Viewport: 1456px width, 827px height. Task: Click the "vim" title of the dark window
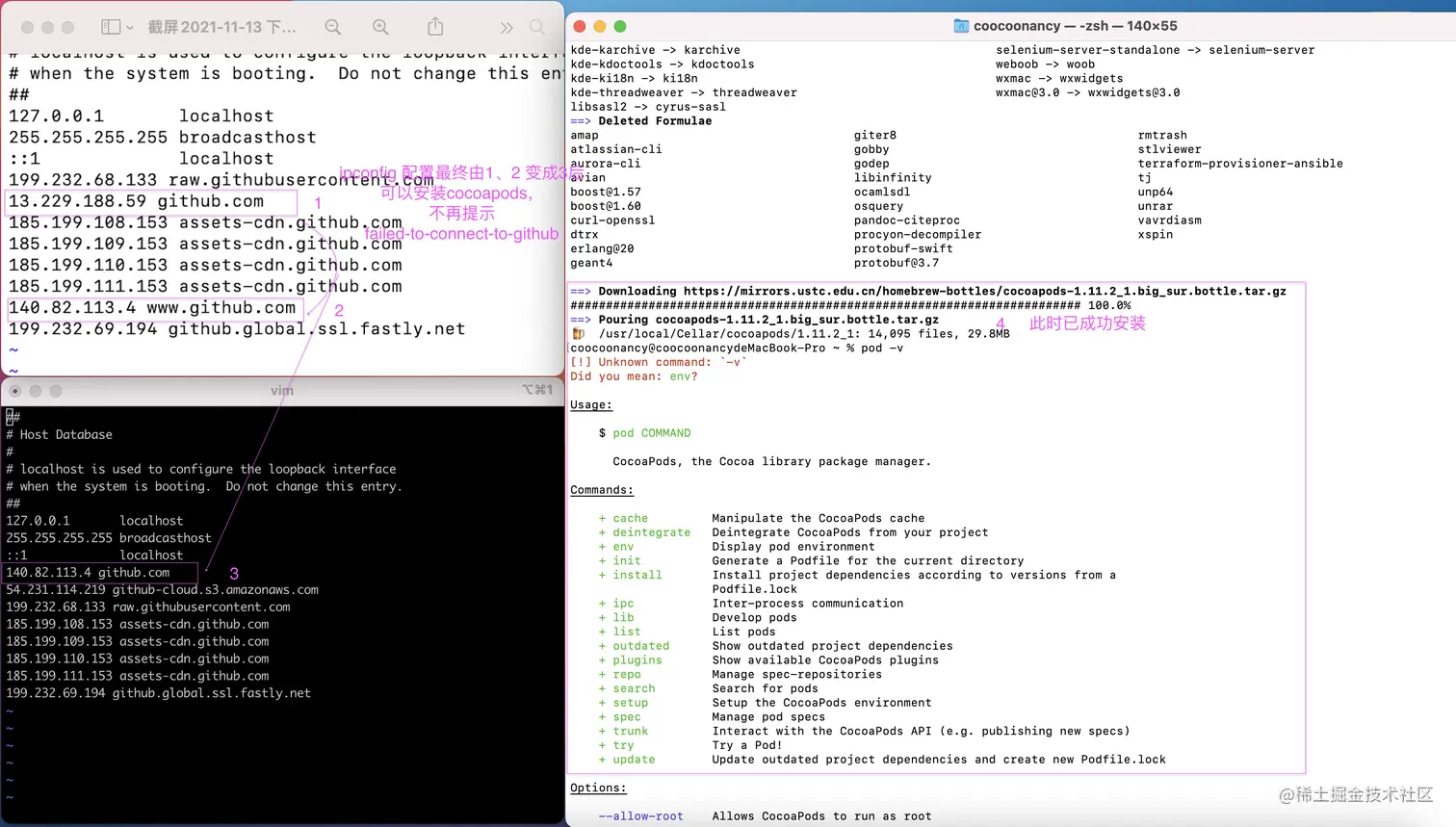282,391
